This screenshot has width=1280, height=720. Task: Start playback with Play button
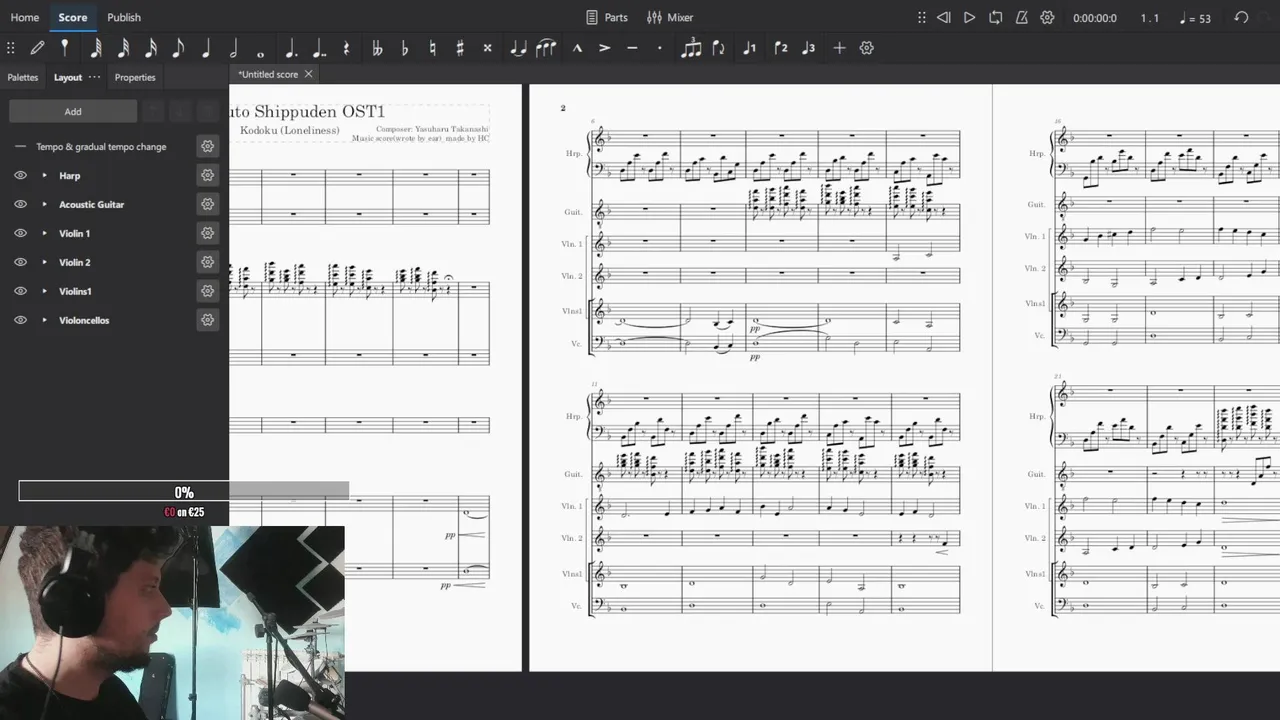click(x=969, y=17)
